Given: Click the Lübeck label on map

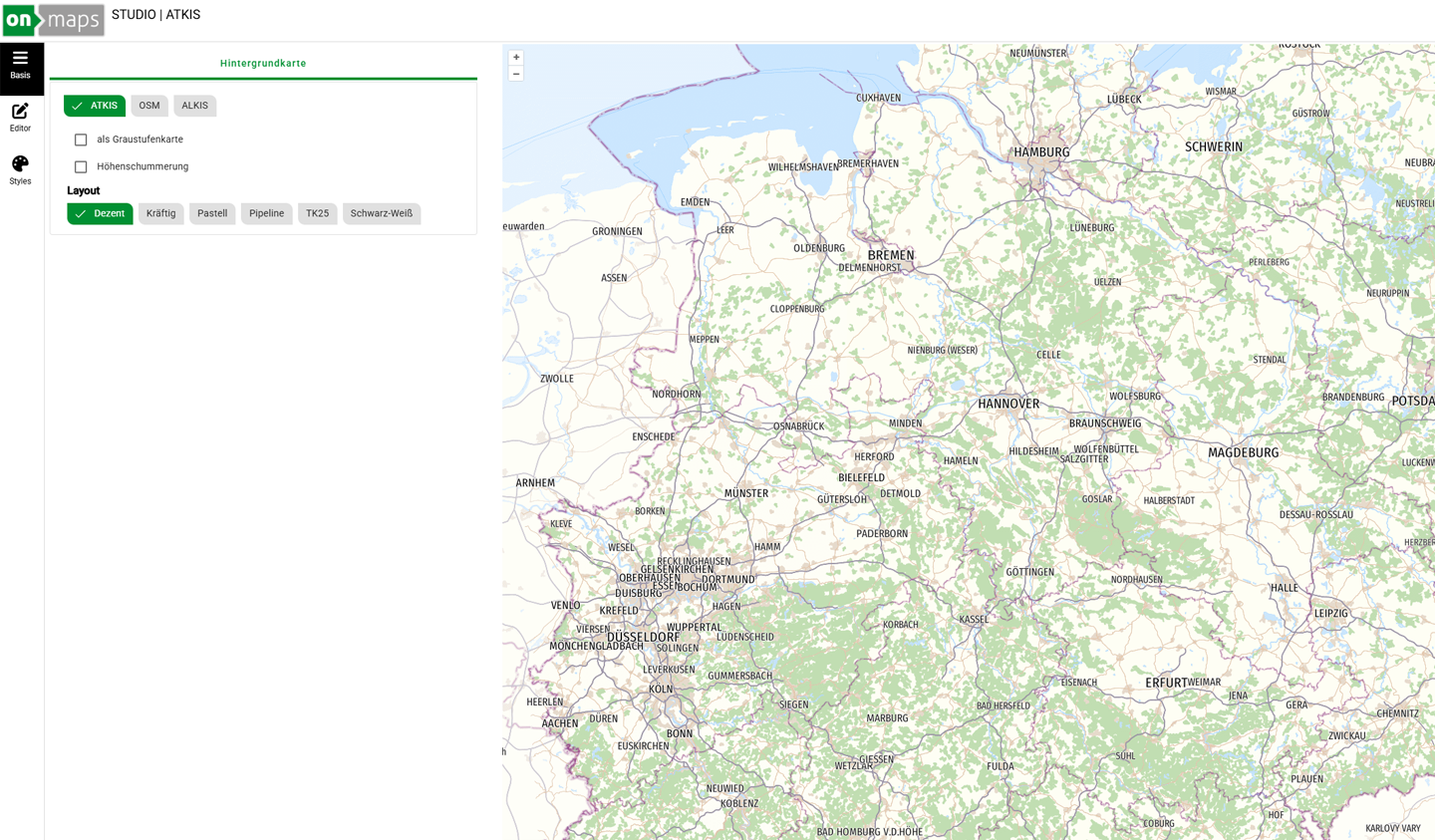Looking at the screenshot, I should click(1124, 99).
